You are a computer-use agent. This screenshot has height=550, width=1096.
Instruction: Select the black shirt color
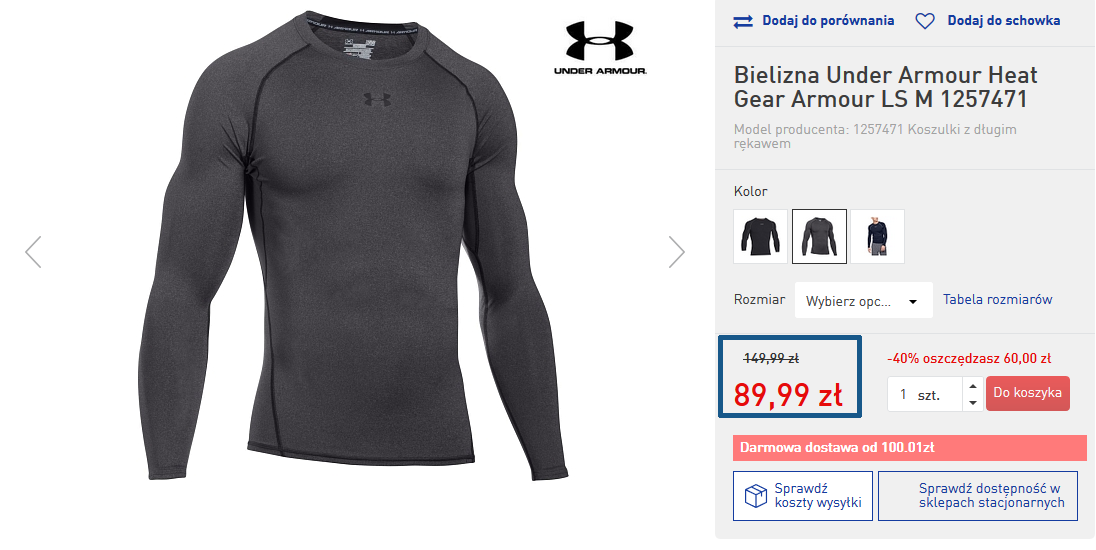coord(760,236)
